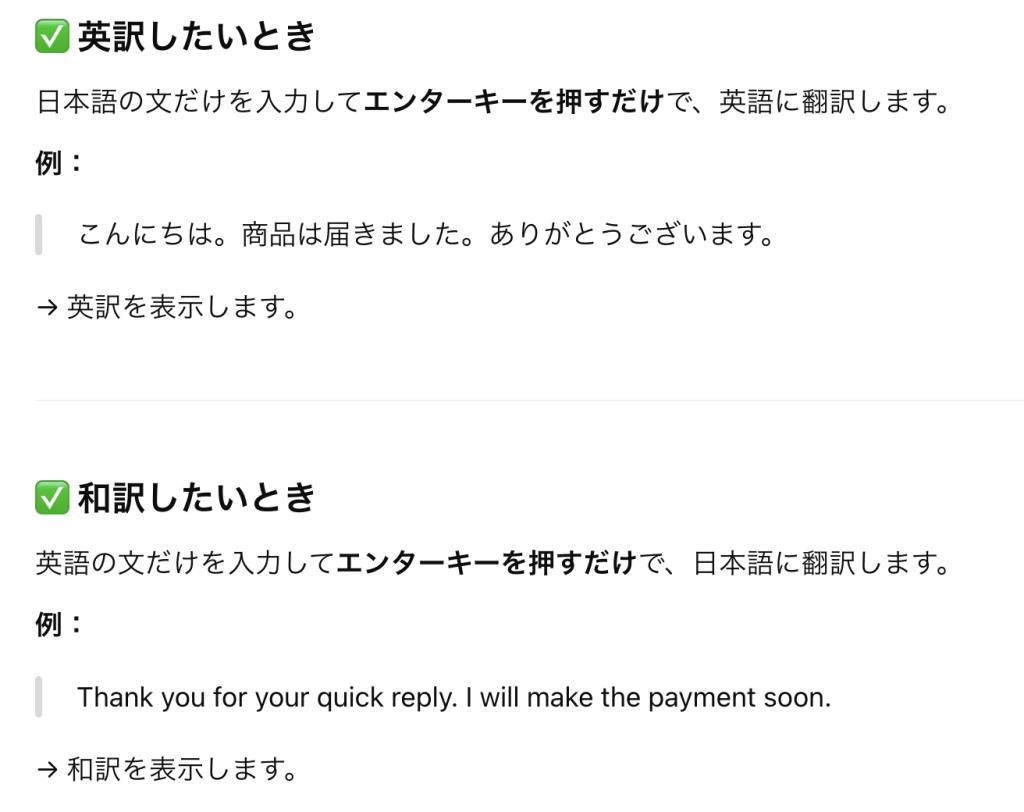Click the second 例: label

click(59, 625)
